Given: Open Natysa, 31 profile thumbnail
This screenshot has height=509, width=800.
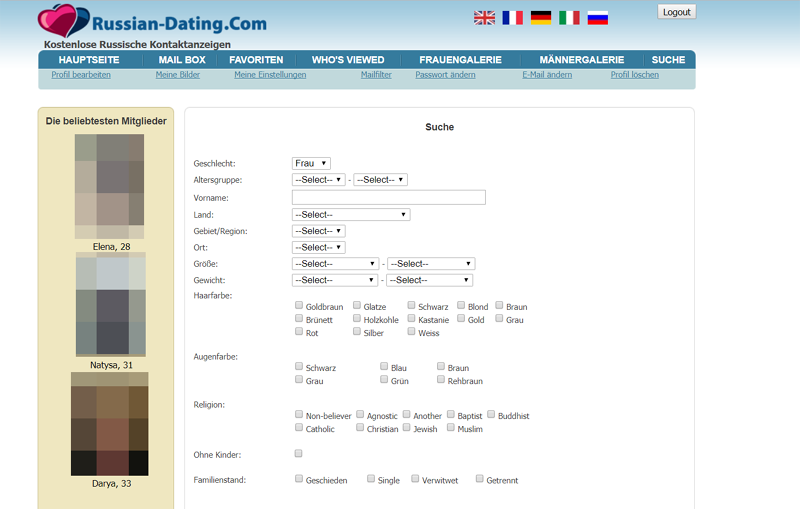Looking at the screenshot, I should pos(111,304).
